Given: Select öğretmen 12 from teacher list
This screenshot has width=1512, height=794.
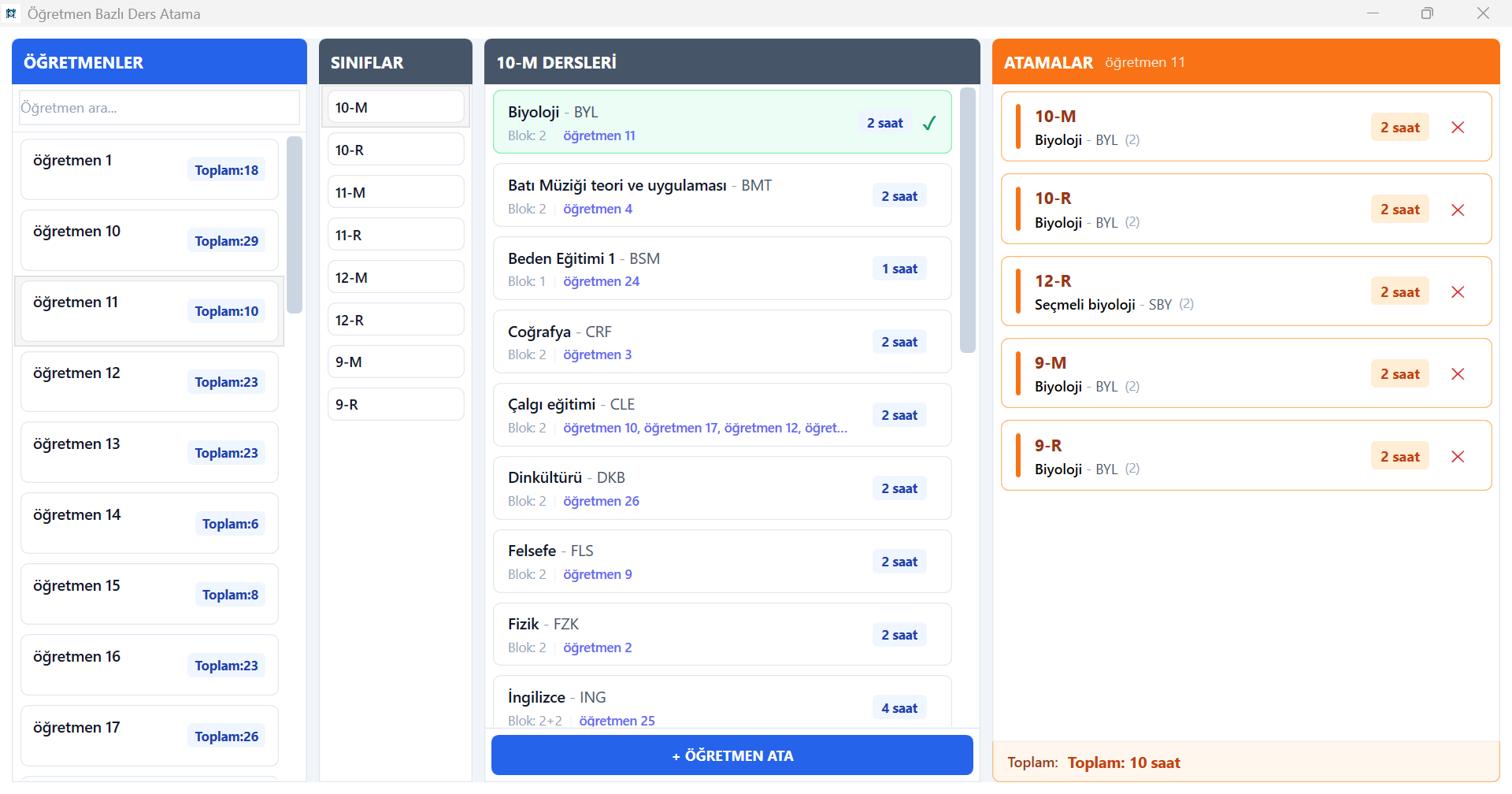Looking at the screenshot, I should 150,381.
